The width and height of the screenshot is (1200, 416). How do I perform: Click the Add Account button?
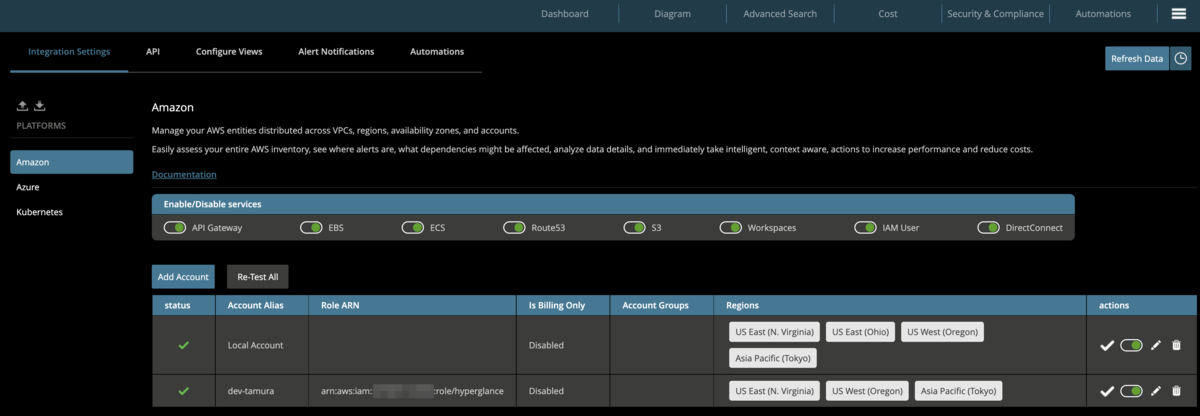[183, 277]
